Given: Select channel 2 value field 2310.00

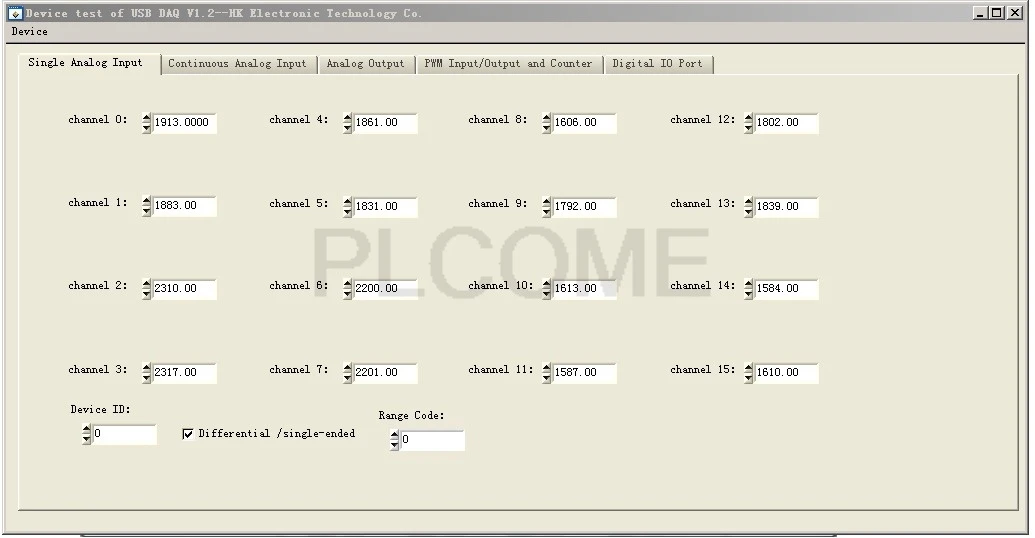Looking at the screenshot, I should 184,288.
